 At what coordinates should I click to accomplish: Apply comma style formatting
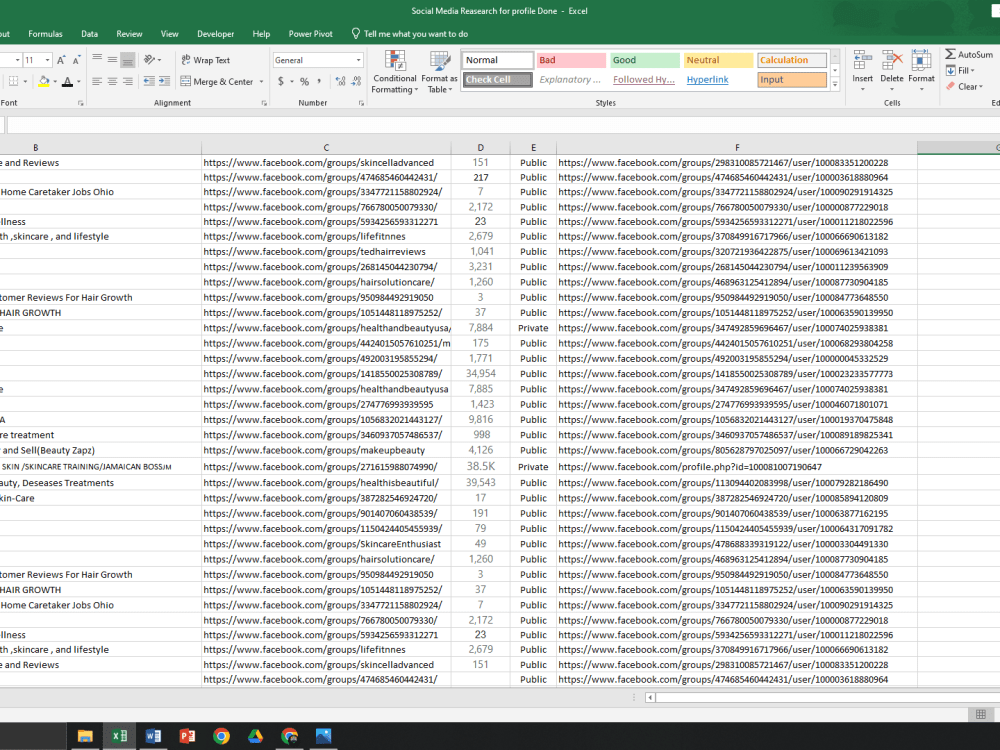pyautogui.click(x=319, y=81)
